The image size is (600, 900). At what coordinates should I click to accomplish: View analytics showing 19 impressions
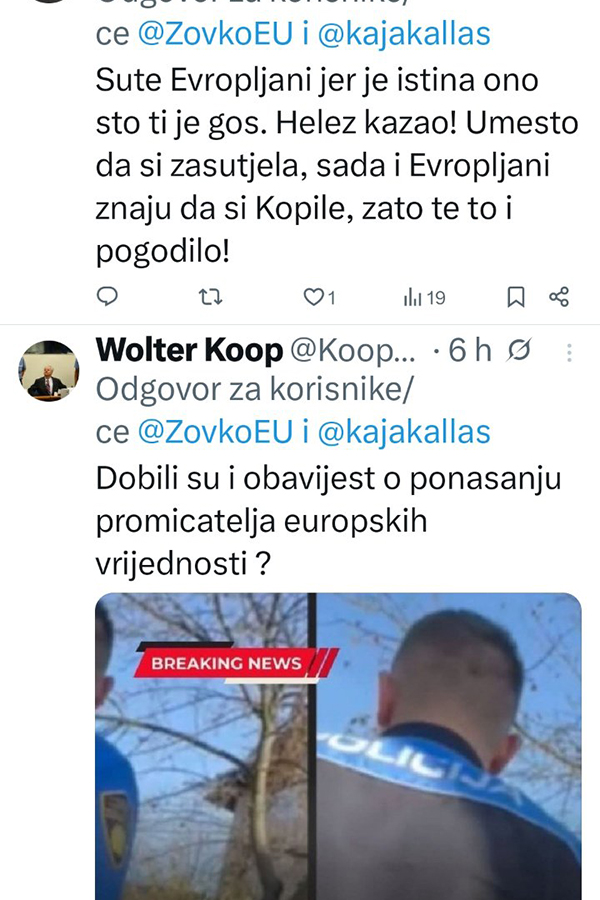[x=424, y=297]
